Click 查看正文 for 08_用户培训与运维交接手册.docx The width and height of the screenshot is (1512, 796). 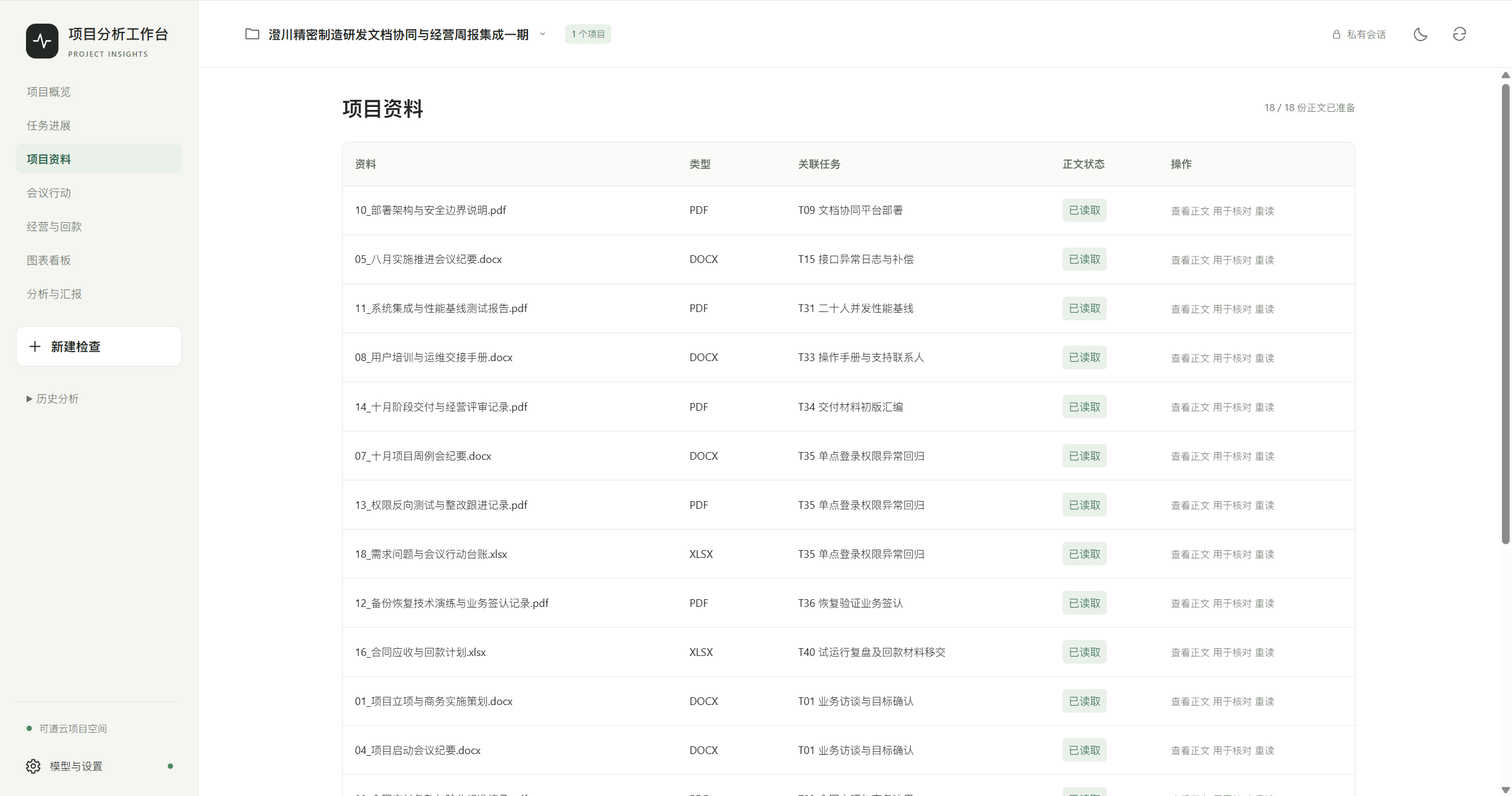coord(1190,358)
